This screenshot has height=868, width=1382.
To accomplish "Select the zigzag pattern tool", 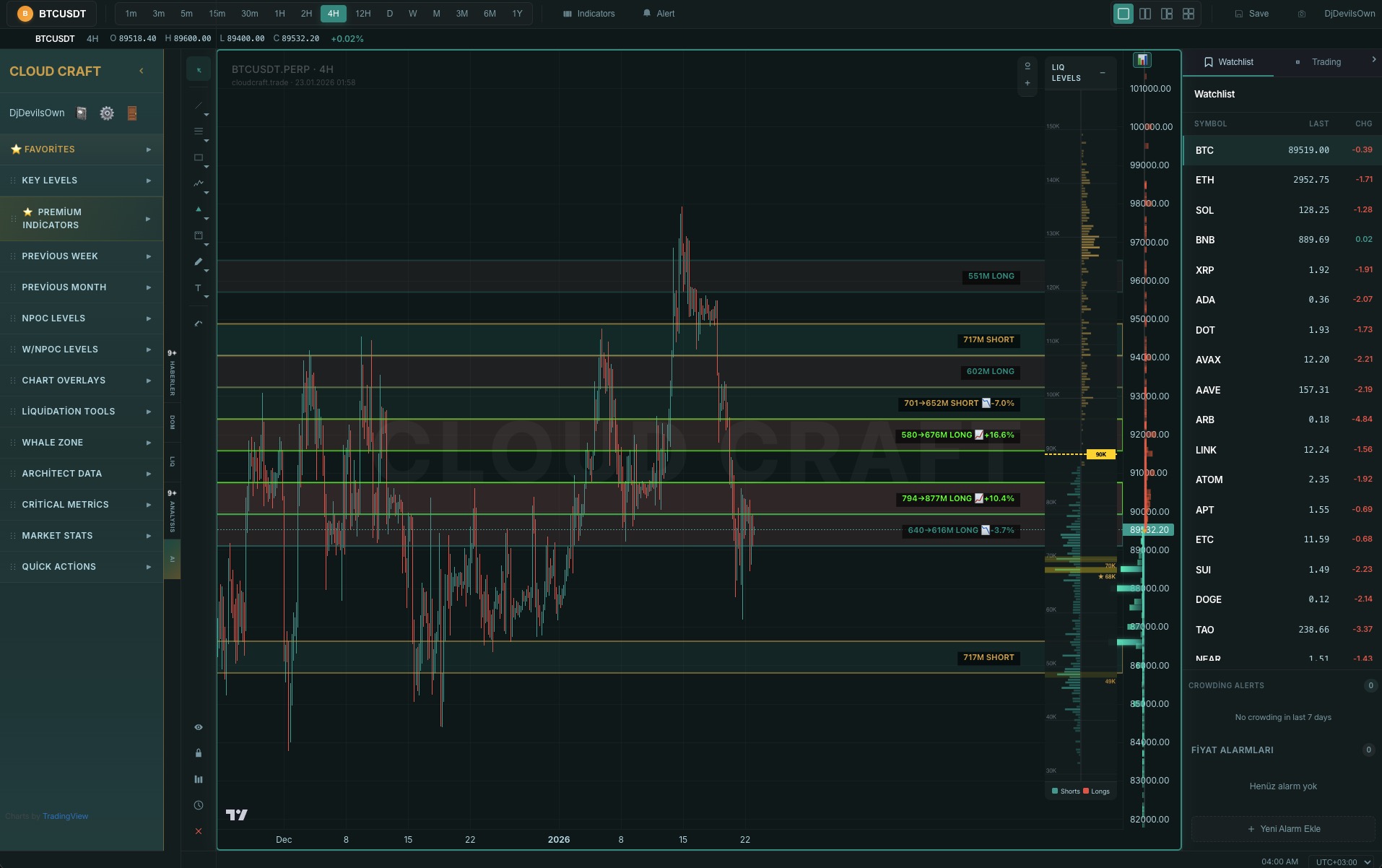I will 199,183.
